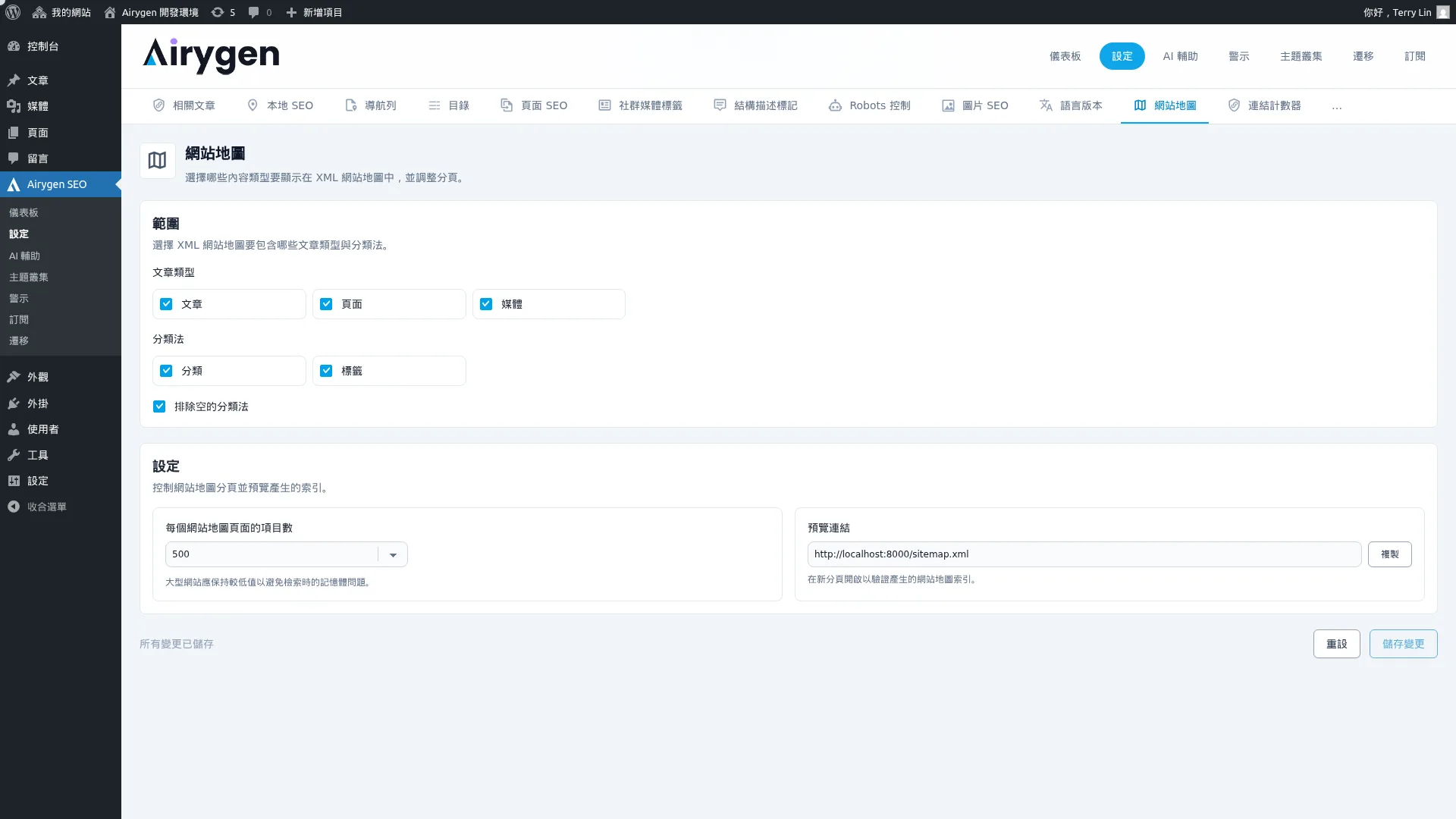Open the Terry Lin user avatar
Viewport: 1456px width, 819px height.
[x=1443, y=12]
